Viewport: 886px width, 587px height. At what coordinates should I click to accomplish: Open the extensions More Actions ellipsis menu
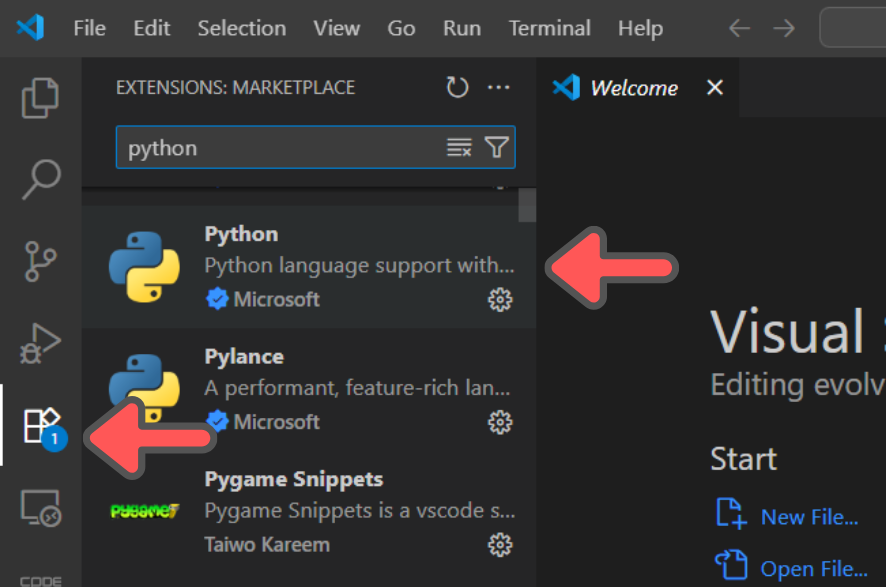click(498, 88)
